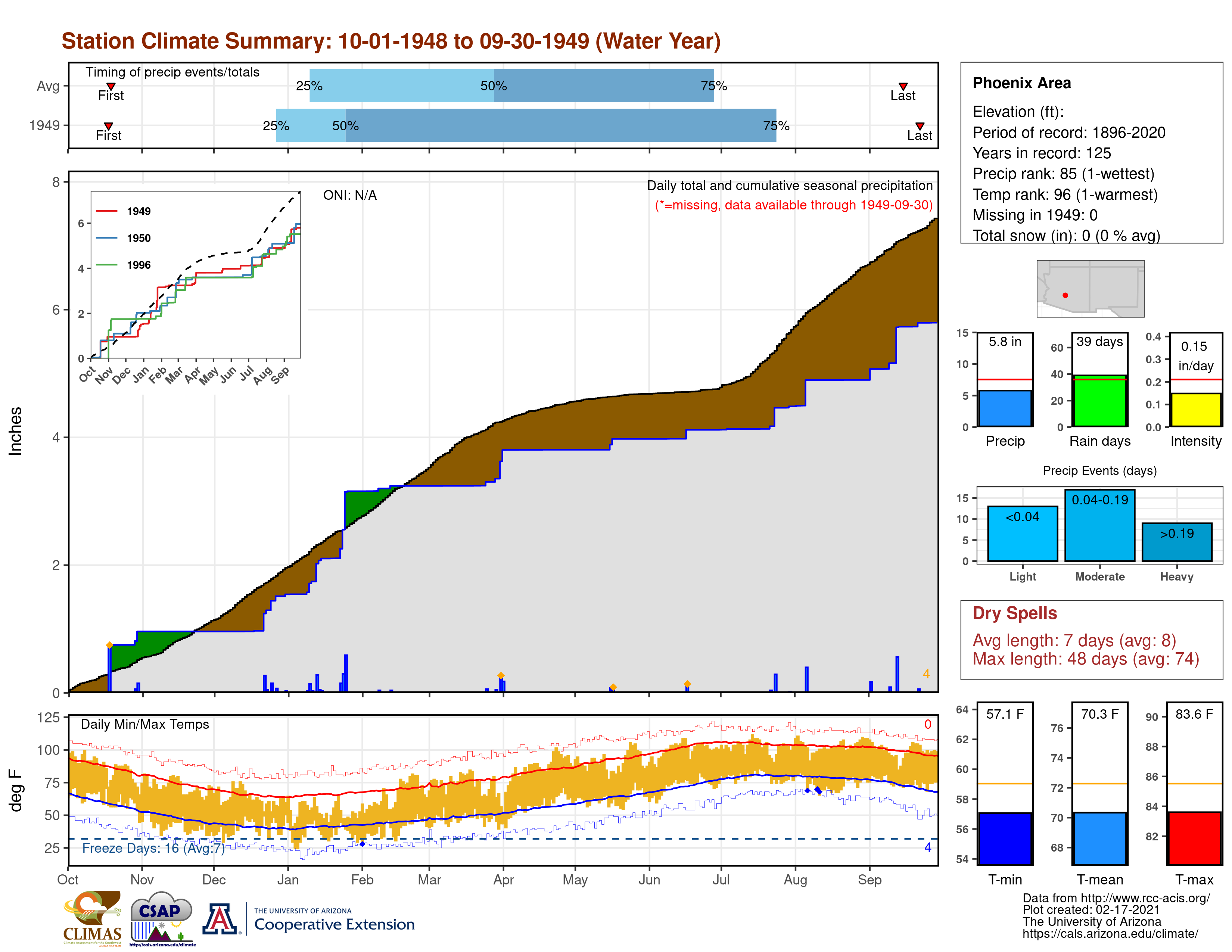The image size is (1232, 952).
Task: Click the 1949 'First' red triangle marker
Action: 109,126
